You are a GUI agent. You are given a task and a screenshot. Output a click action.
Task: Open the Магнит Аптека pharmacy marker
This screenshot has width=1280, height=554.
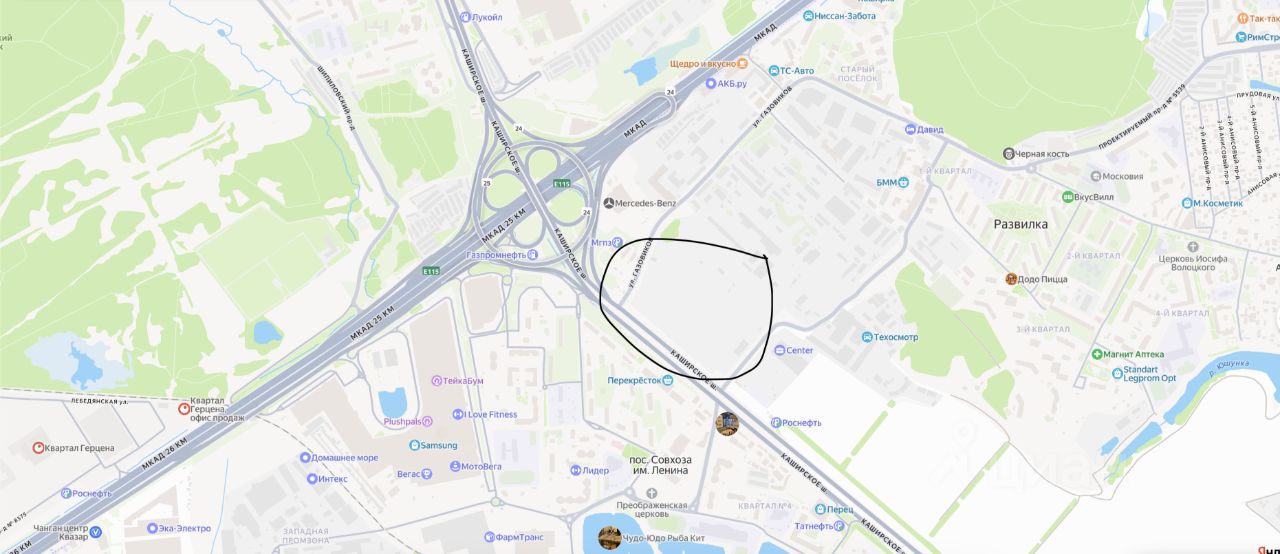pos(1097,354)
